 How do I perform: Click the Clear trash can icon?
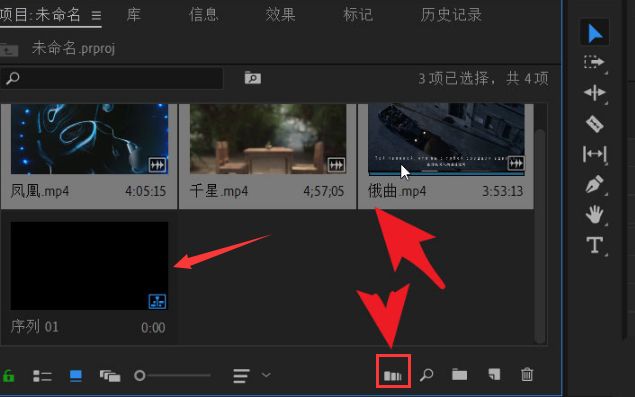[x=527, y=374]
